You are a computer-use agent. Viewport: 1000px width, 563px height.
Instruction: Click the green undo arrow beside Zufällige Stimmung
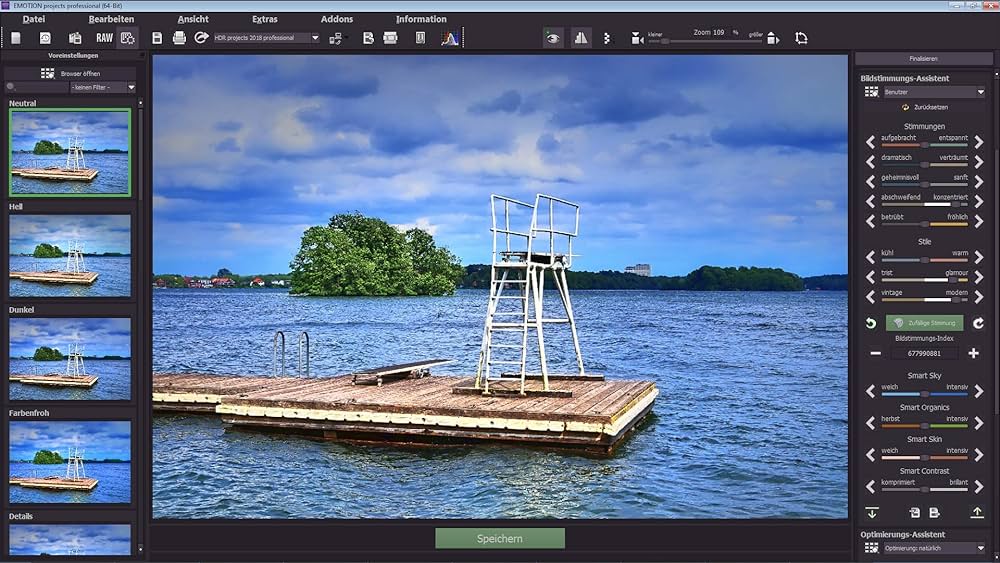[871, 323]
